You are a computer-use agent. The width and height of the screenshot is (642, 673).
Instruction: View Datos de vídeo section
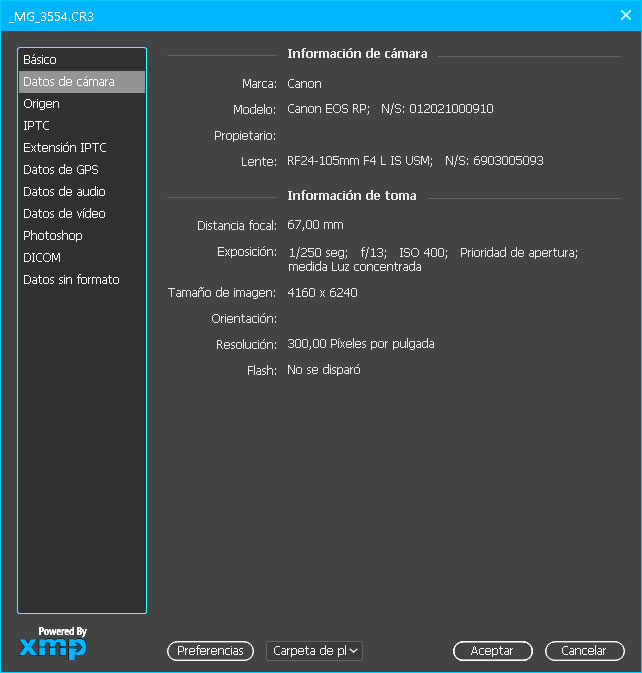pyautogui.click(x=82, y=213)
